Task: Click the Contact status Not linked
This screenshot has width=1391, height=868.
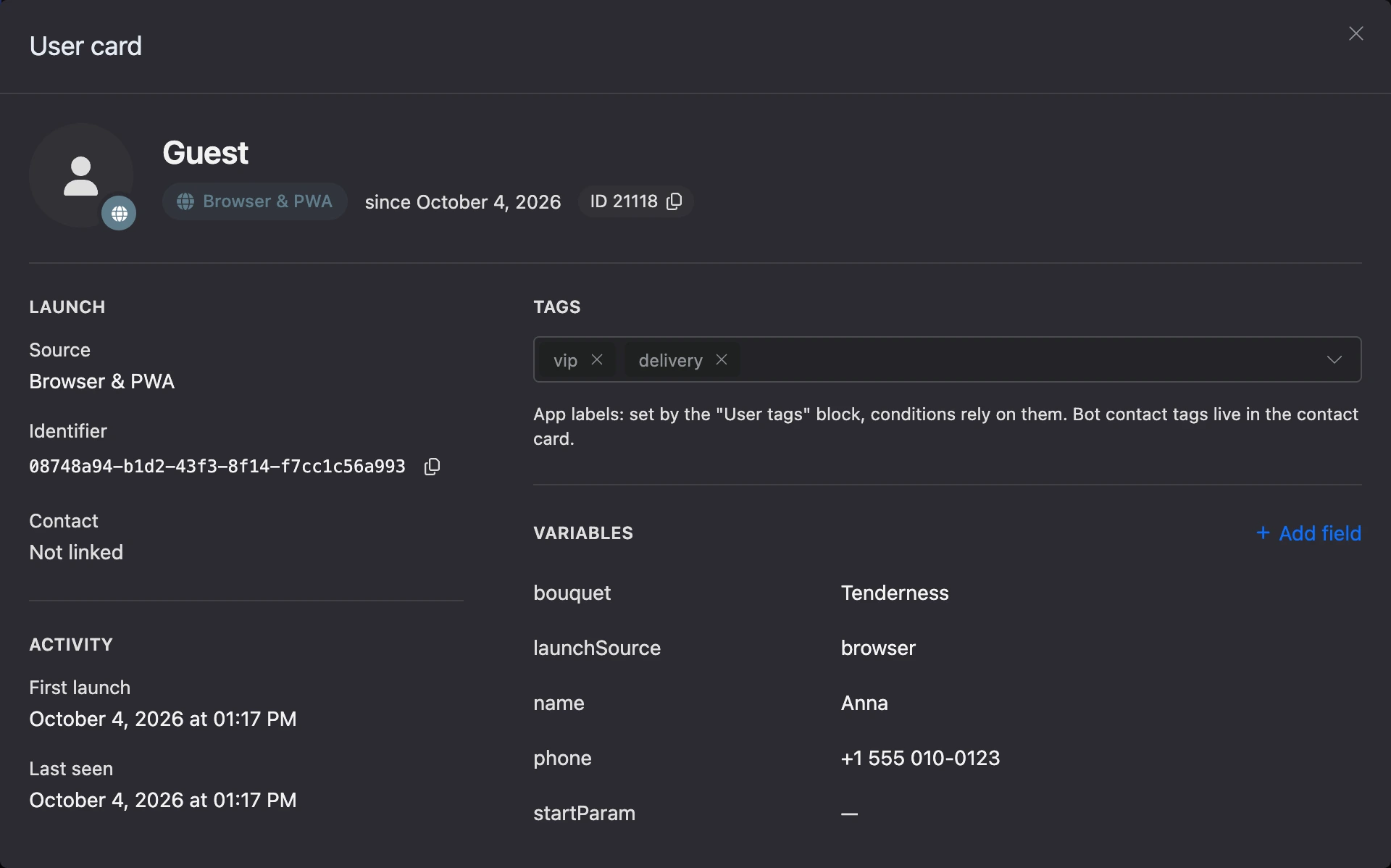Action: click(76, 552)
